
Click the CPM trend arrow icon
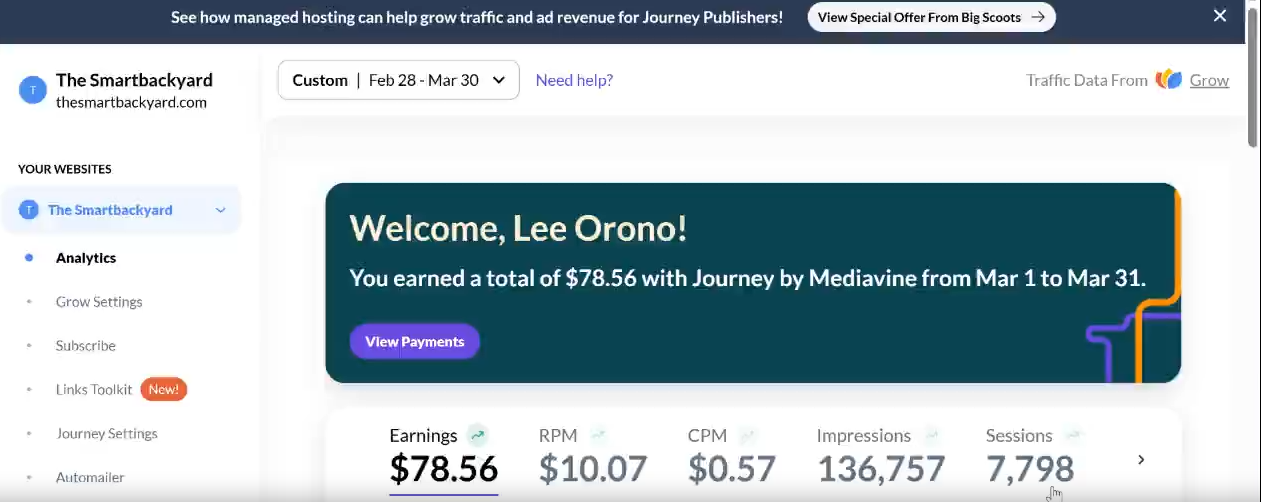pos(747,435)
